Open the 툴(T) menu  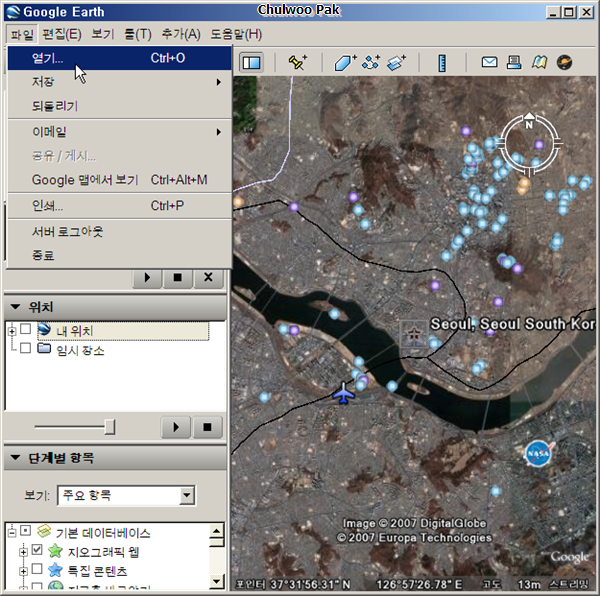(x=138, y=34)
